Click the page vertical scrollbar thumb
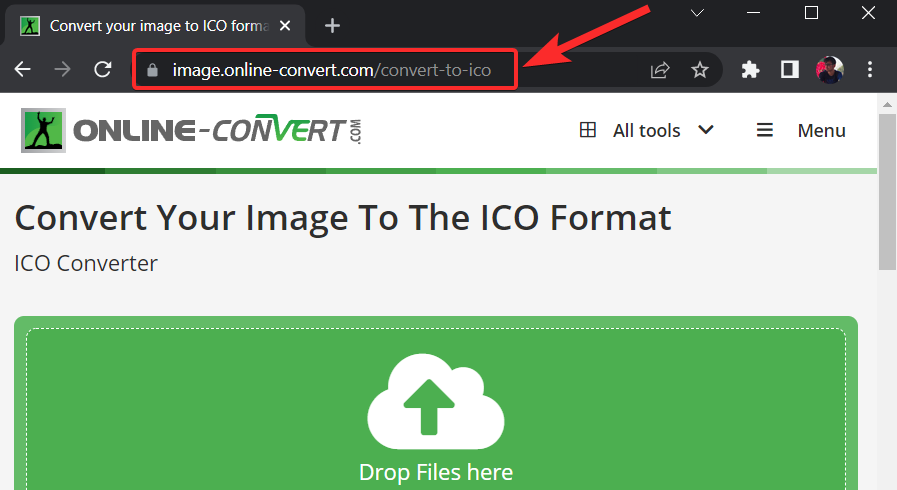The height and width of the screenshot is (490, 897). tap(887, 192)
